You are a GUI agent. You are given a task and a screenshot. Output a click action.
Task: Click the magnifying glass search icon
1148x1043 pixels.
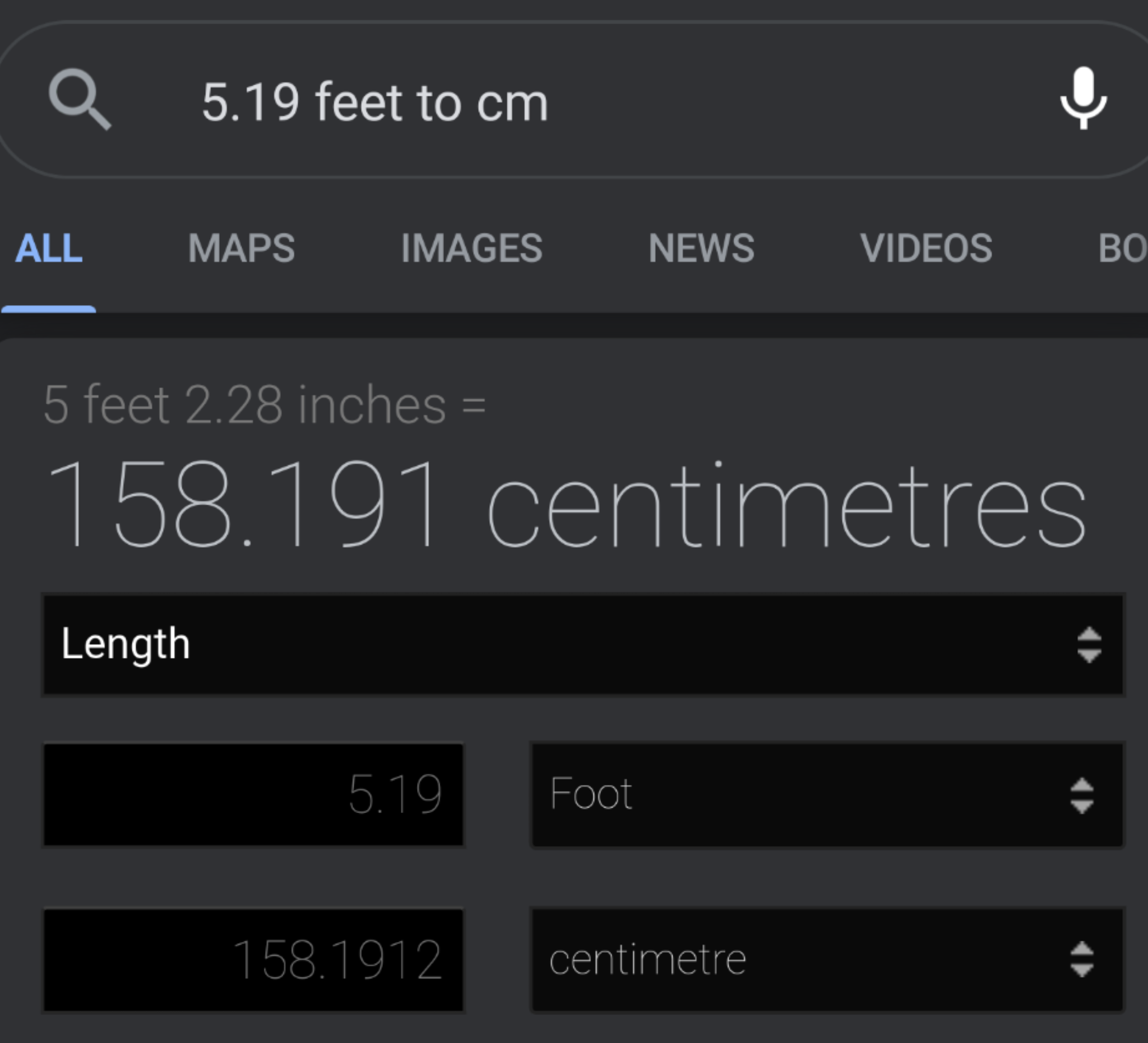coord(80,99)
